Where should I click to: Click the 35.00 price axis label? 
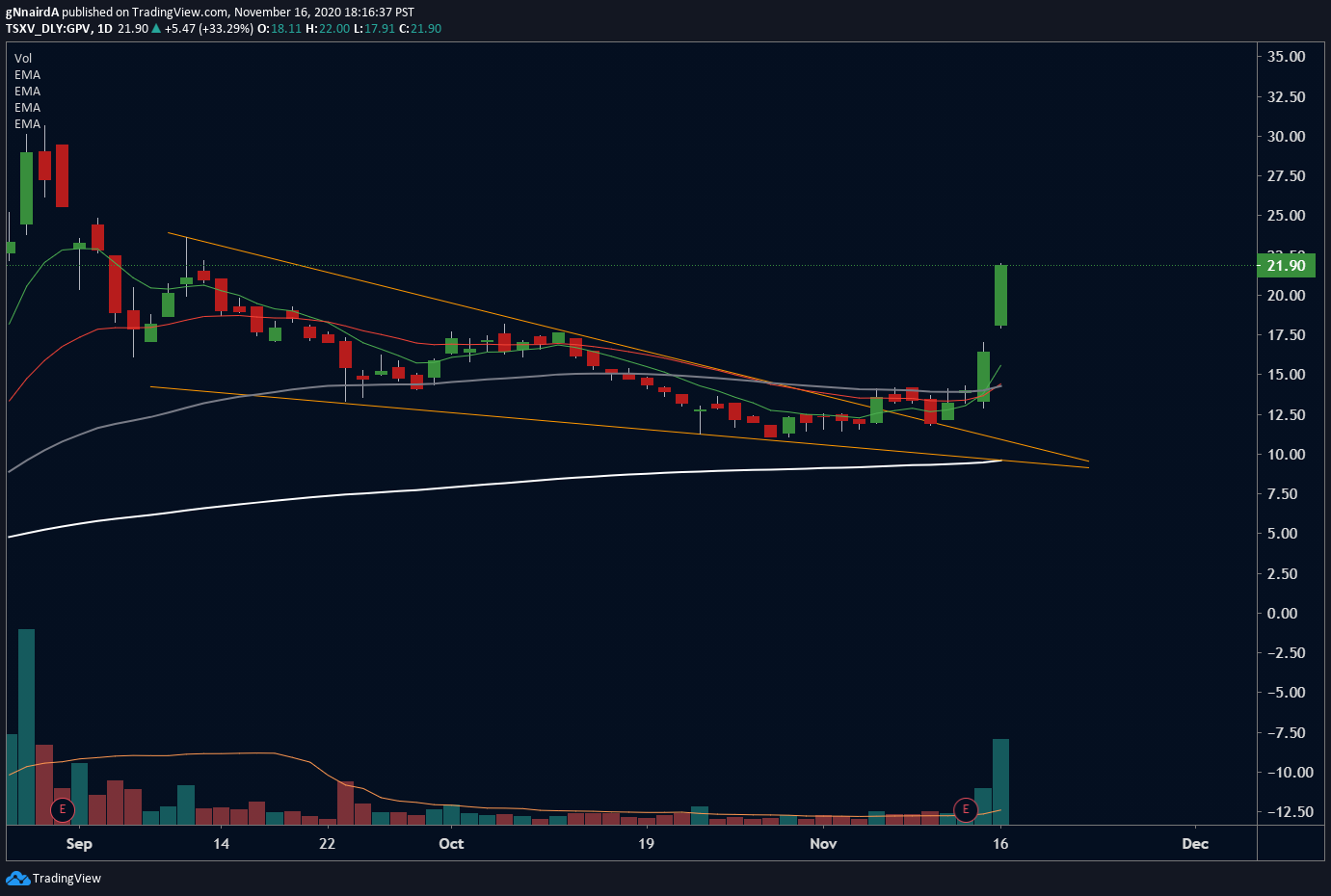(x=1286, y=57)
